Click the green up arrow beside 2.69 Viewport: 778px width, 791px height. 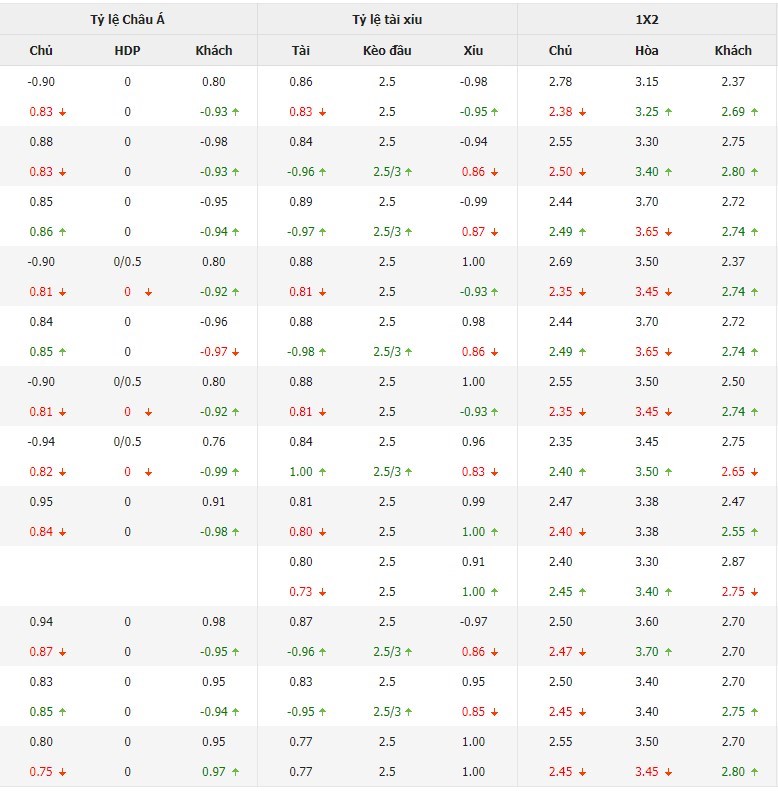click(x=754, y=112)
